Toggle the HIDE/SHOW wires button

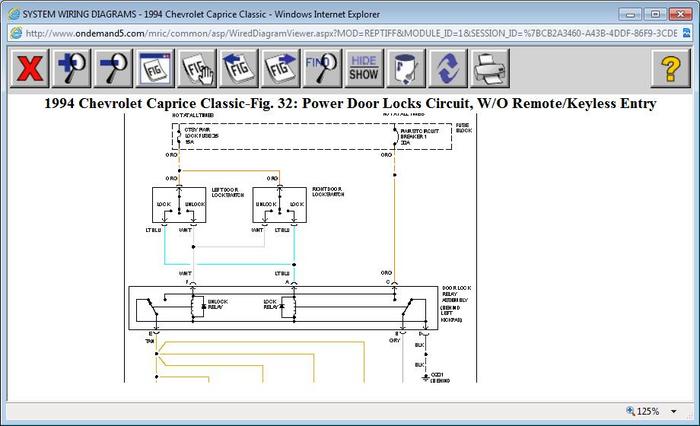click(x=364, y=68)
